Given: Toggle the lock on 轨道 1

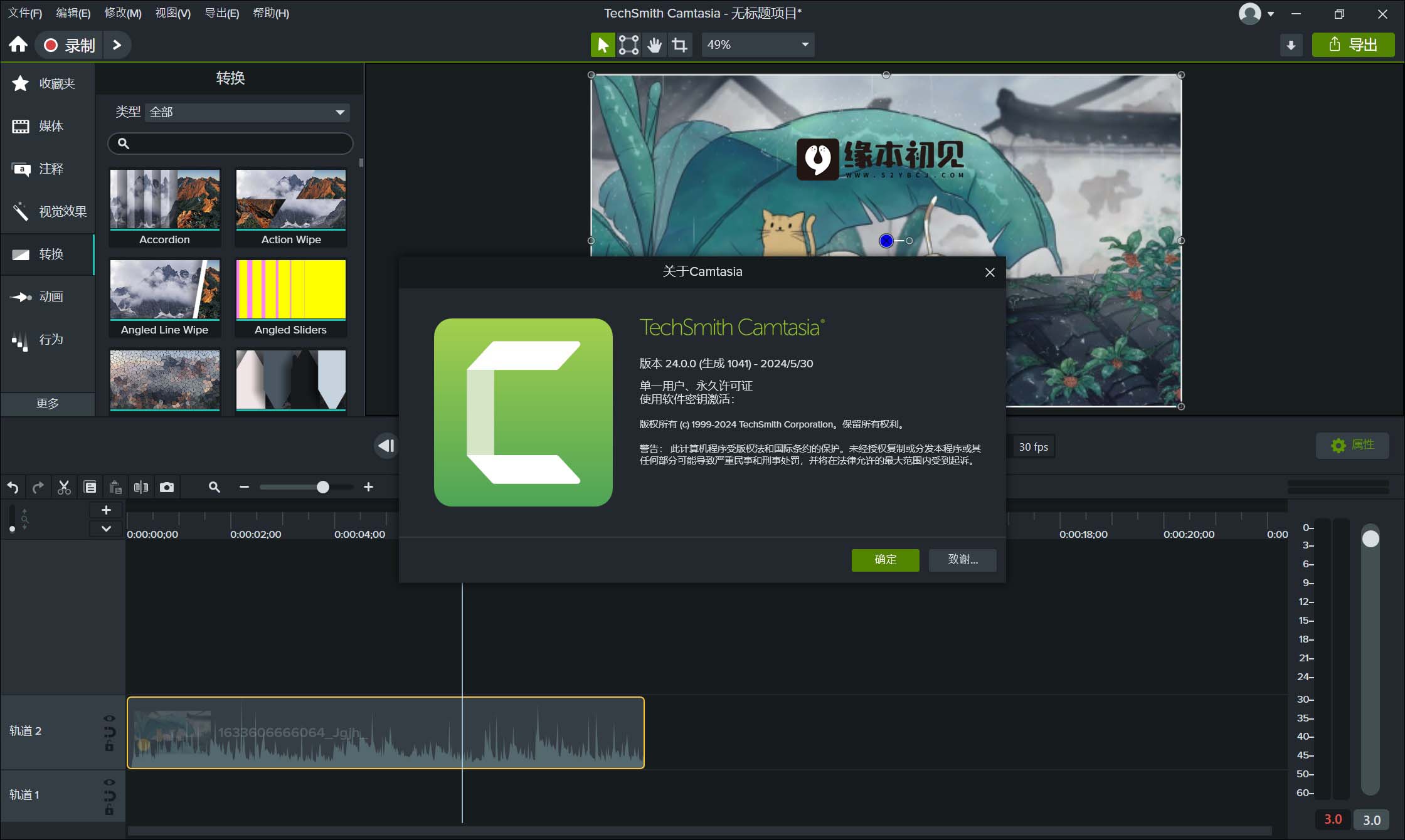Looking at the screenshot, I should click(109, 810).
